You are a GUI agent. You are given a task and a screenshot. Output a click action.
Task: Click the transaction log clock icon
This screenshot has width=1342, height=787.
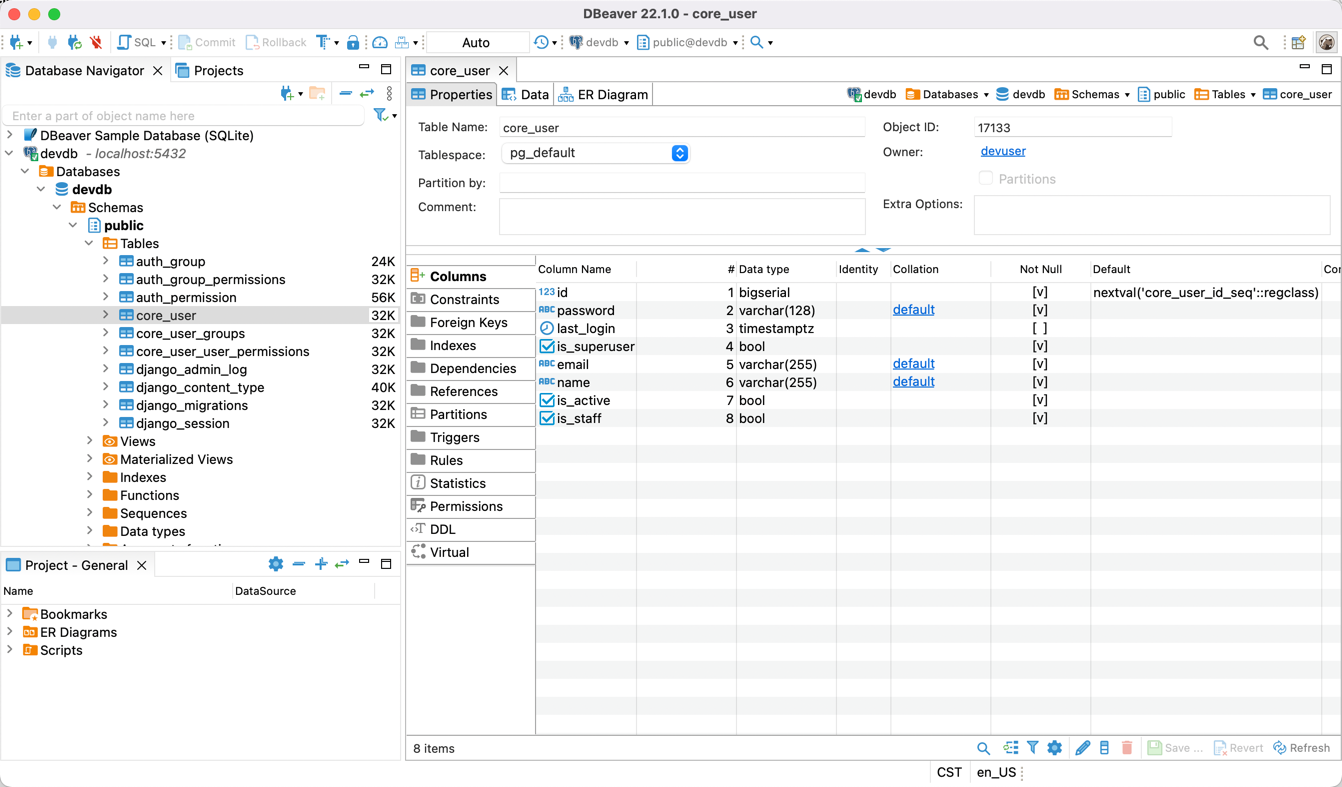[x=541, y=42]
